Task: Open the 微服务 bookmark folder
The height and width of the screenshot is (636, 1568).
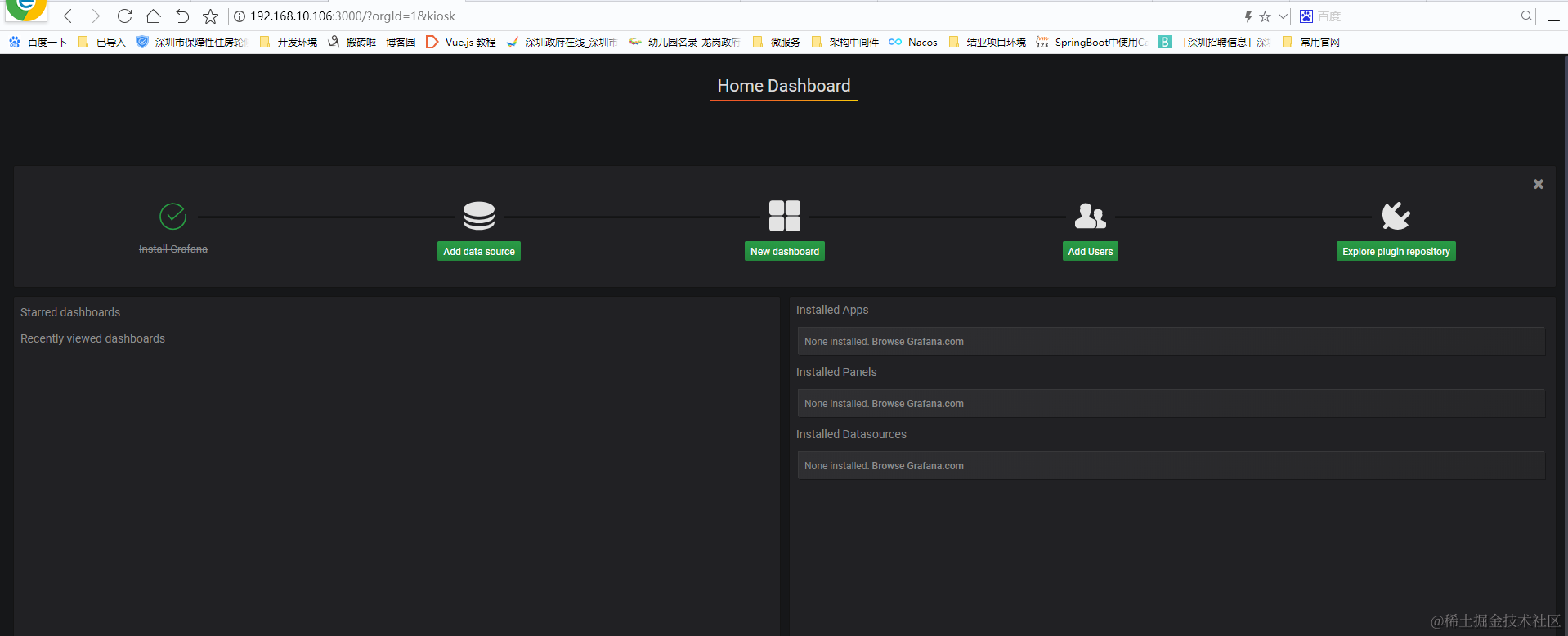Action: [x=777, y=42]
